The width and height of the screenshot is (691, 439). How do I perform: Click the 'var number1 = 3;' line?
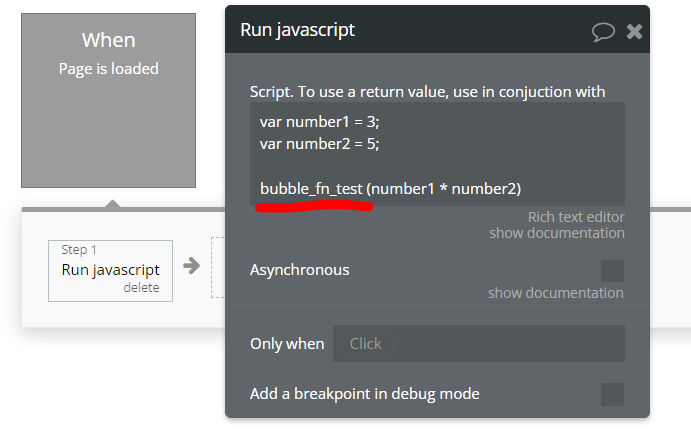[319, 122]
